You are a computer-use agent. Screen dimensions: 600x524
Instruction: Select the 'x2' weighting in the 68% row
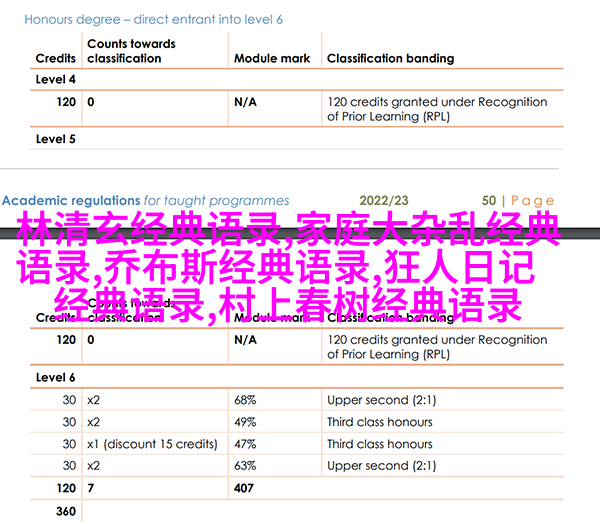93,400
